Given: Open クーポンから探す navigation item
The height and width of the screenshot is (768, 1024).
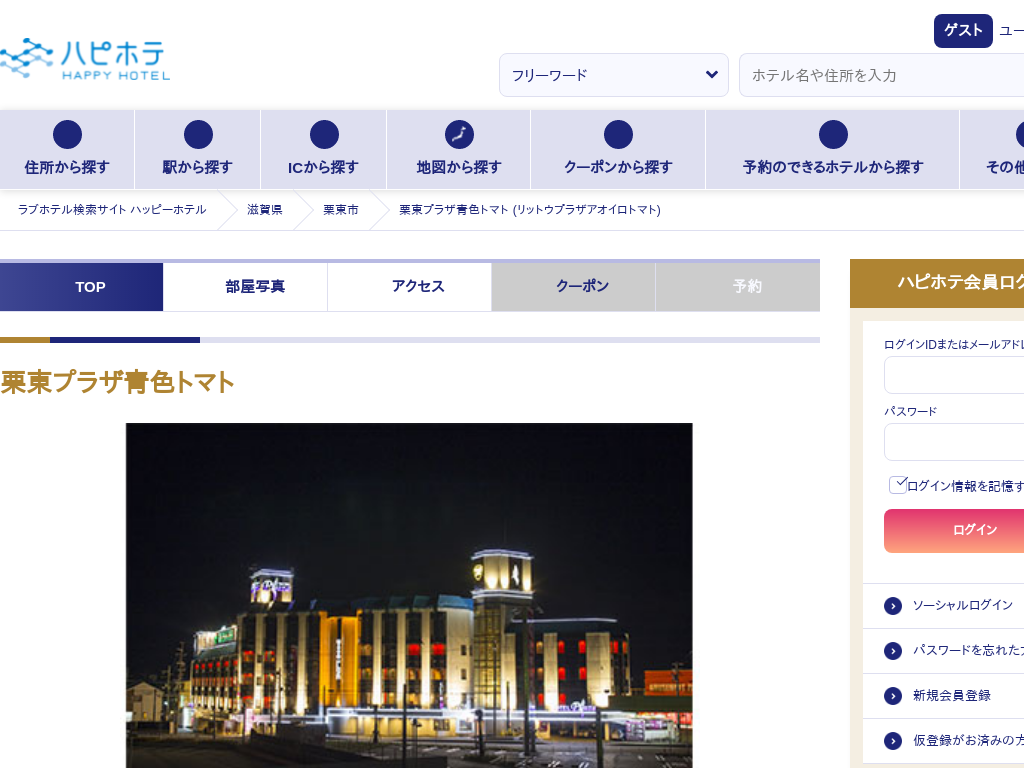Looking at the screenshot, I should tap(618, 150).
